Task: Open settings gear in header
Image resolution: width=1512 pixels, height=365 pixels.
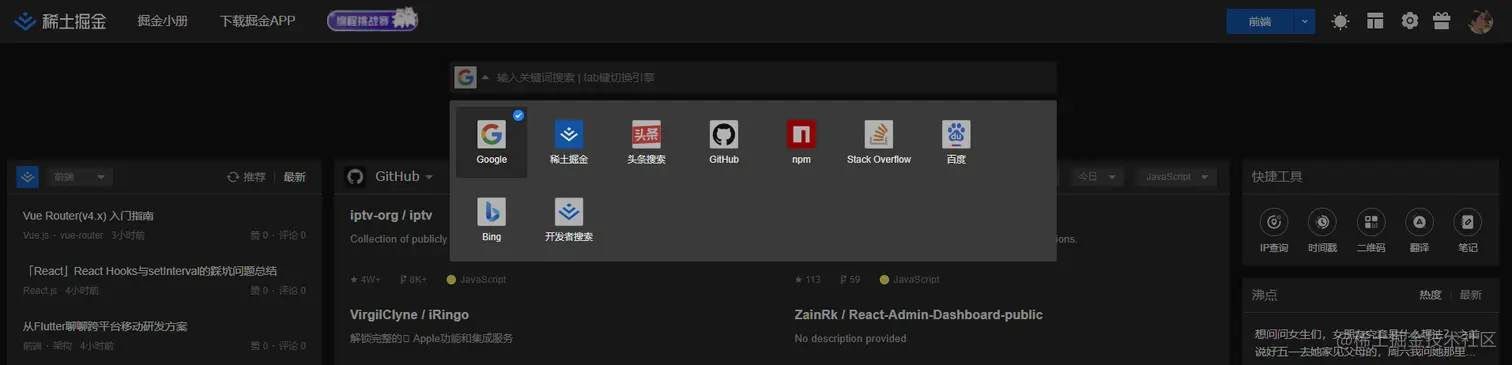Action: 1410,21
